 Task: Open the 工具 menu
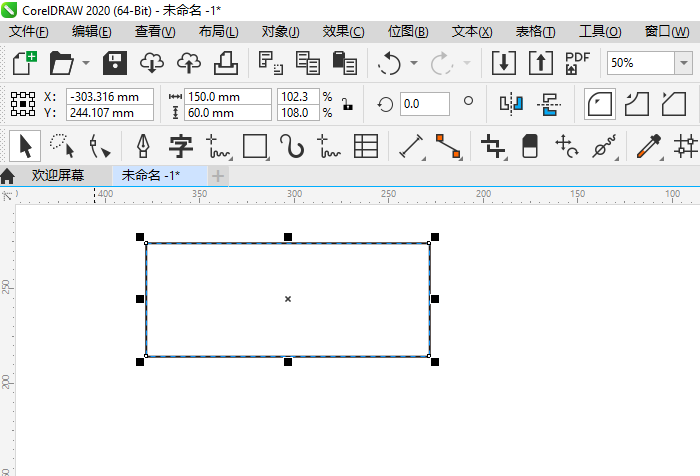click(x=600, y=32)
